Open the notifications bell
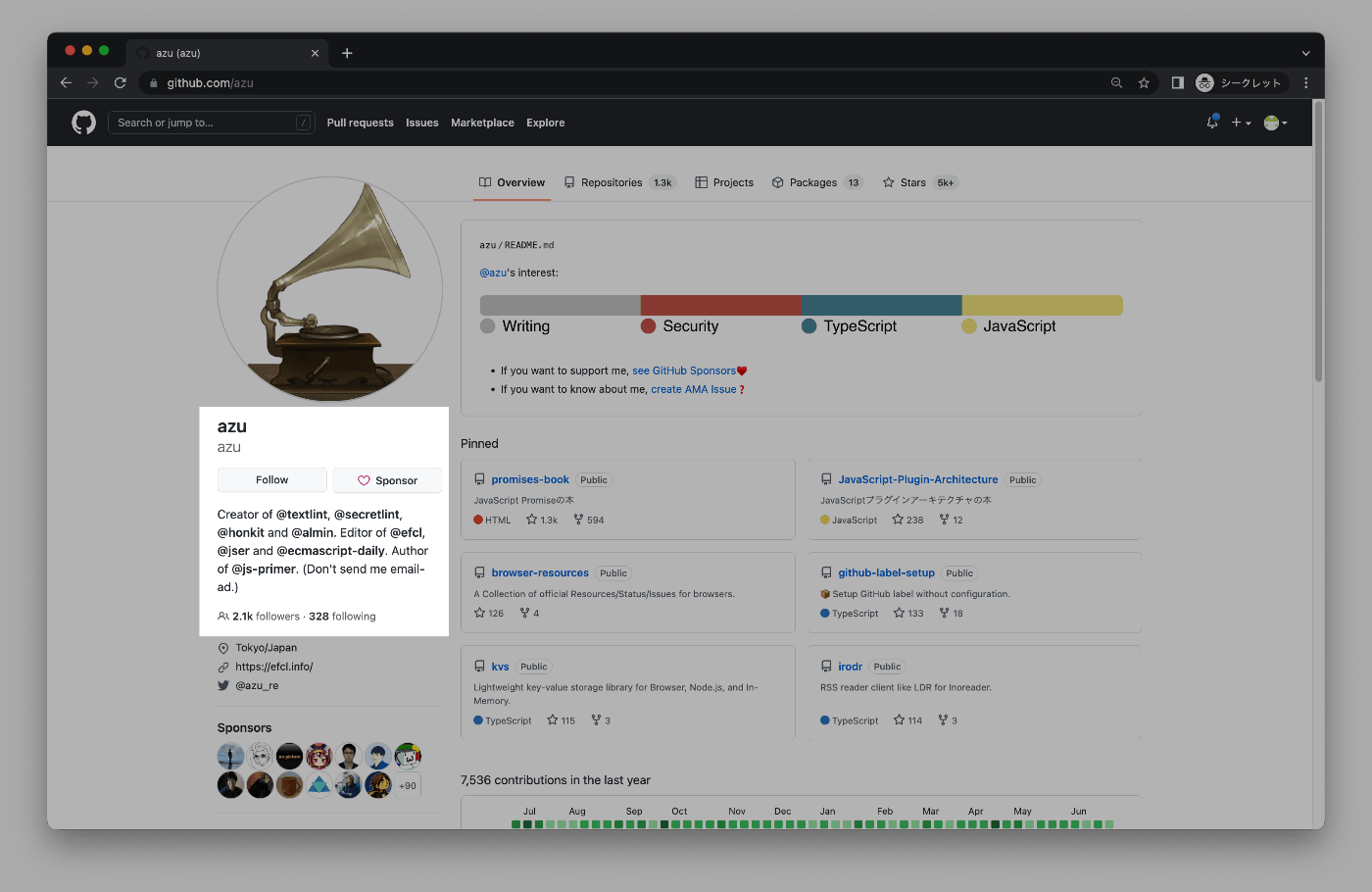The width and height of the screenshot is (1372, 892). pyautogui.click(x=1212, y=123)
